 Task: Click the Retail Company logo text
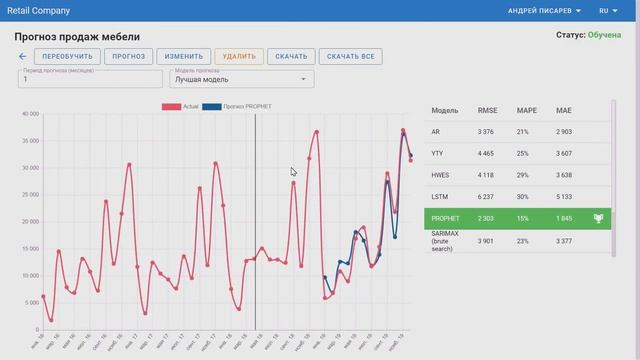39,11
